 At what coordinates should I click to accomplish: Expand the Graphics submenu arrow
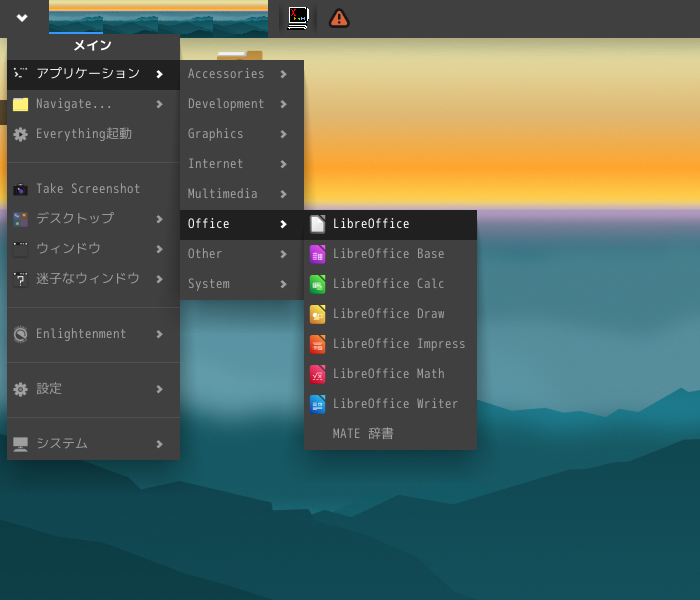pyautogui.click(x=283, y=134)
